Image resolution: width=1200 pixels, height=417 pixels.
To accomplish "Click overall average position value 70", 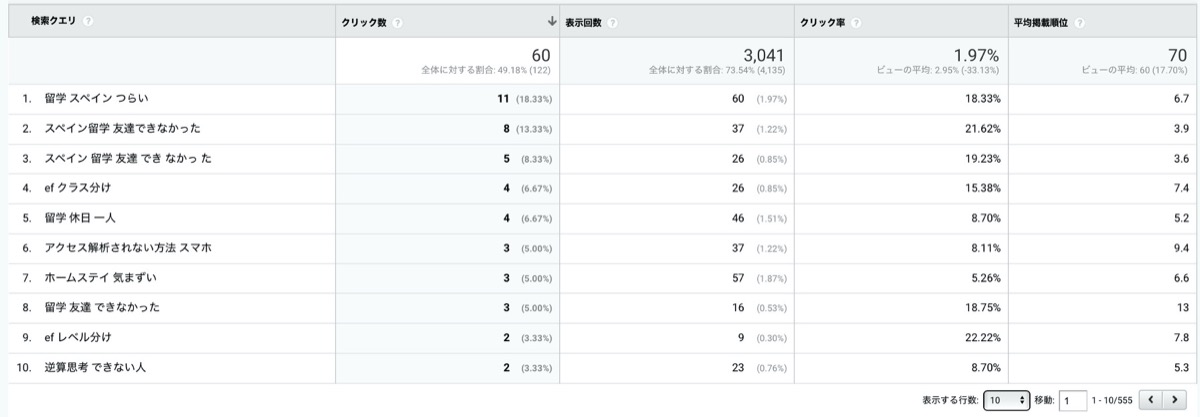I will pyautogui.click(x=1179, y=56).
